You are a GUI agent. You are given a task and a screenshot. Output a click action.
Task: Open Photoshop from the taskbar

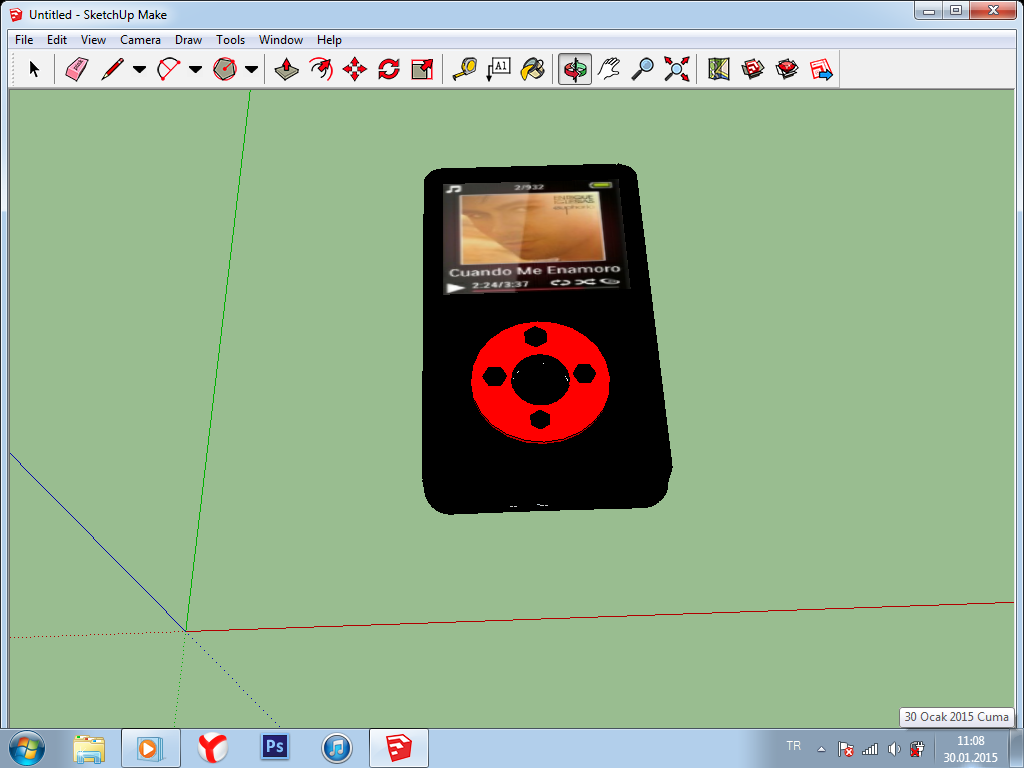click(x=275, y=747)
